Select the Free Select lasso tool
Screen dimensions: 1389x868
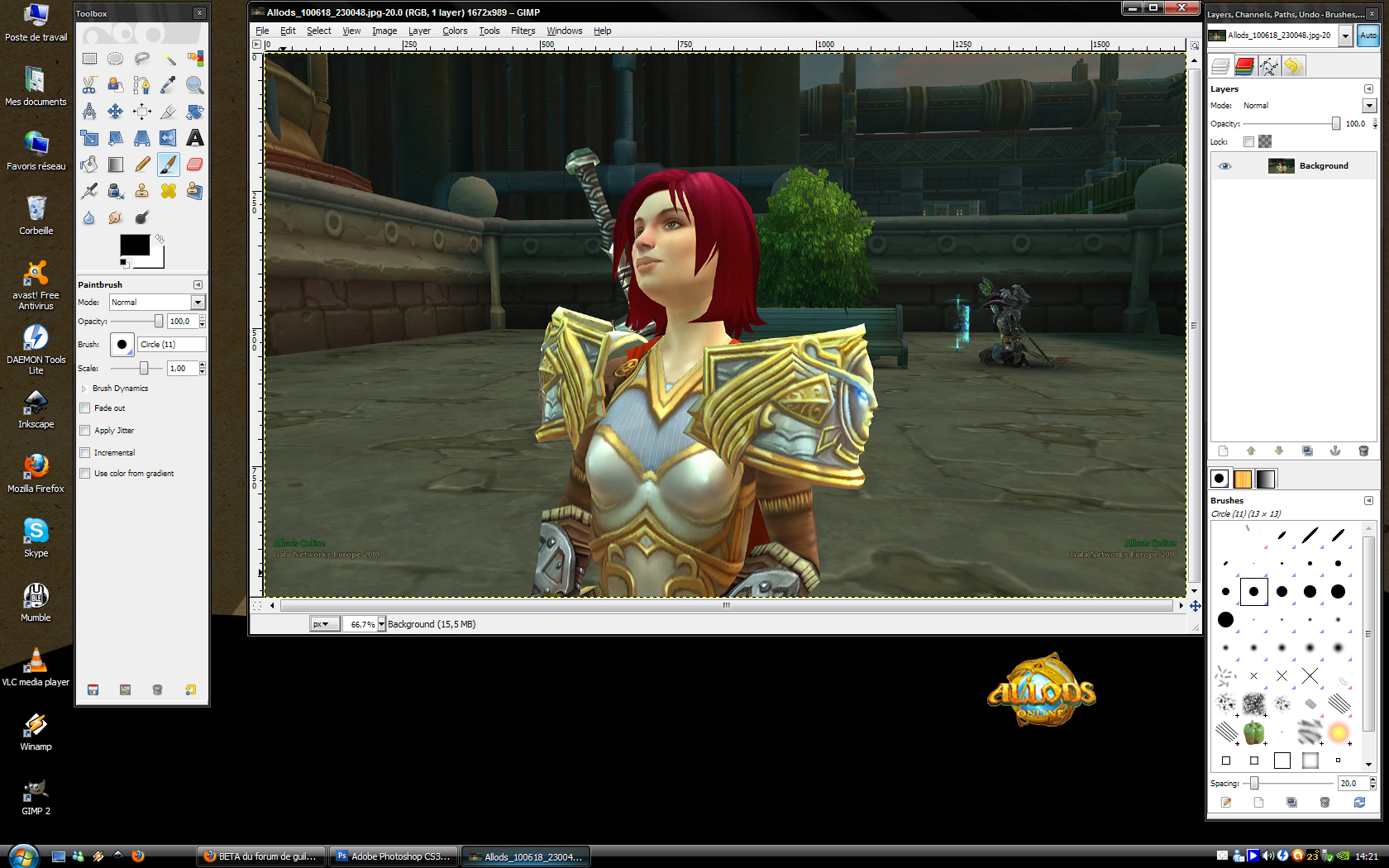pos(142,59)
